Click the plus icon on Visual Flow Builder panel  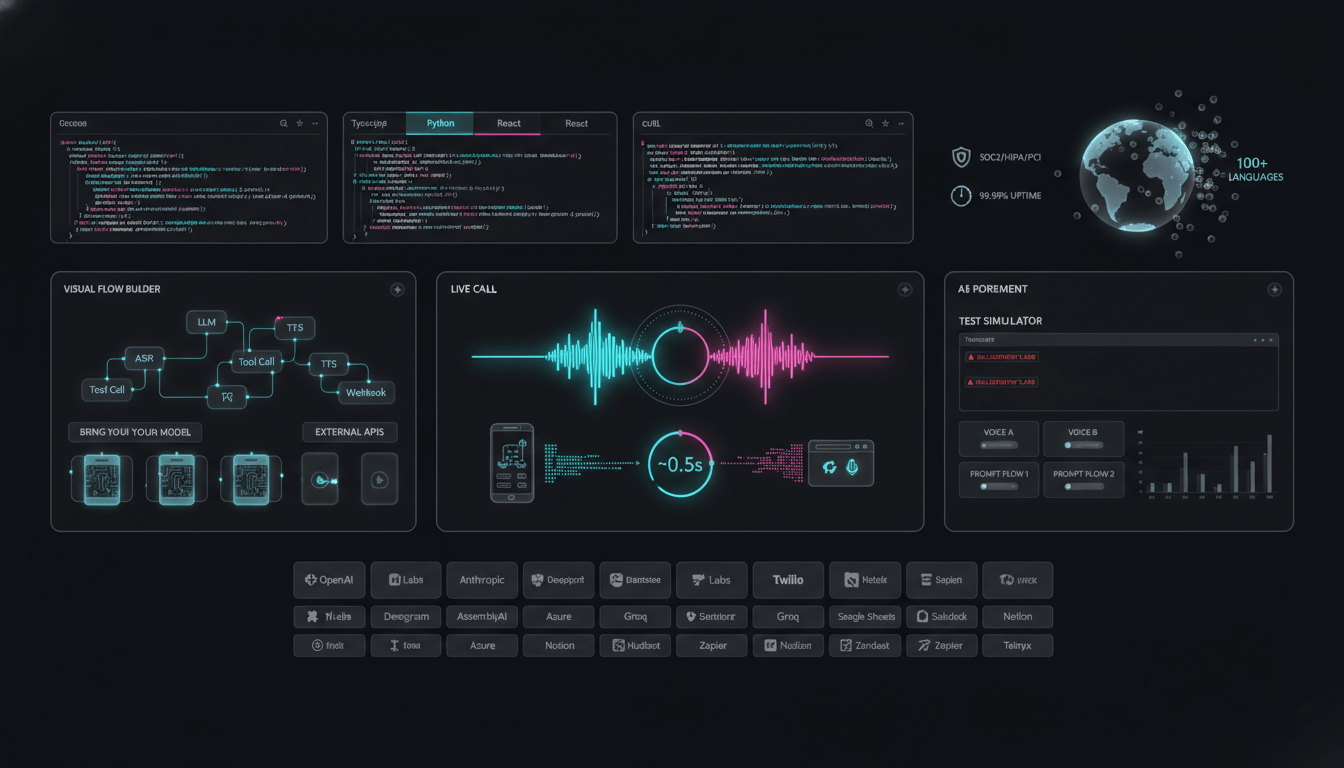pyautogui.click(x=397, y=290)
